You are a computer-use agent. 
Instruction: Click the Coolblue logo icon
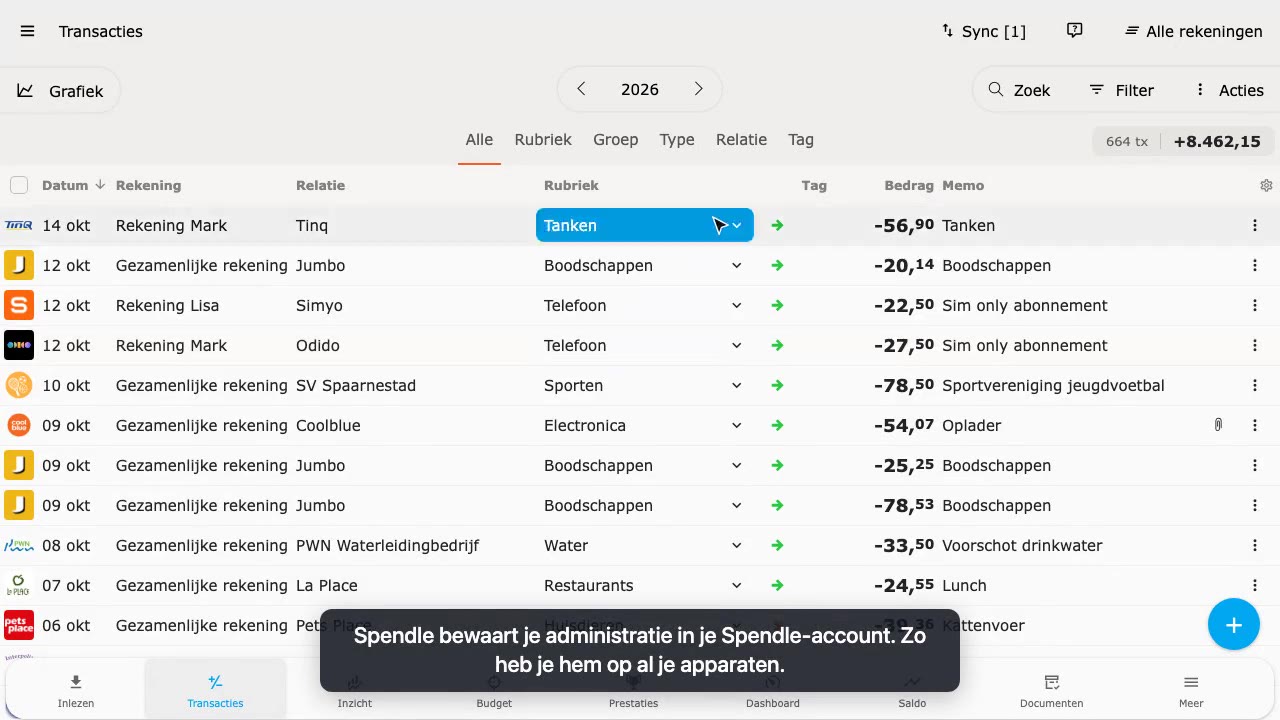click(x=19, y=425)
